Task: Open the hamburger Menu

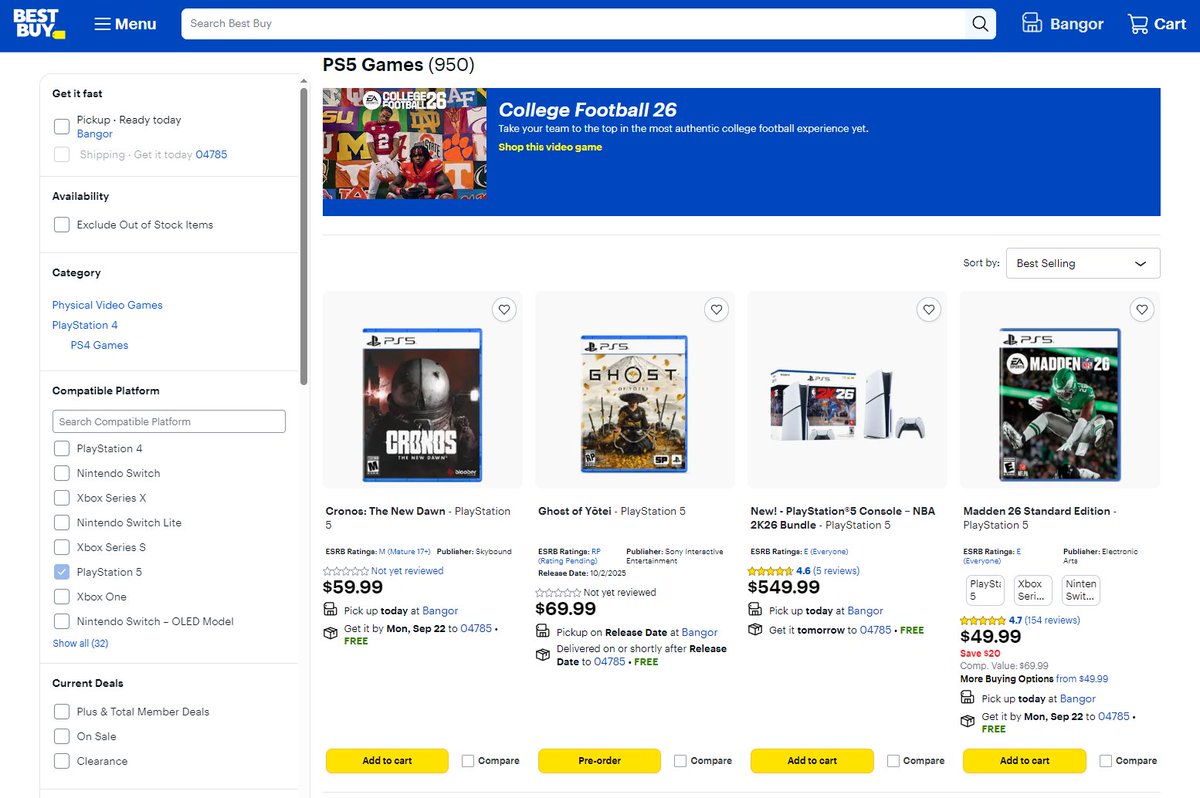Action: pyautogui.click(x=125, y=24)
